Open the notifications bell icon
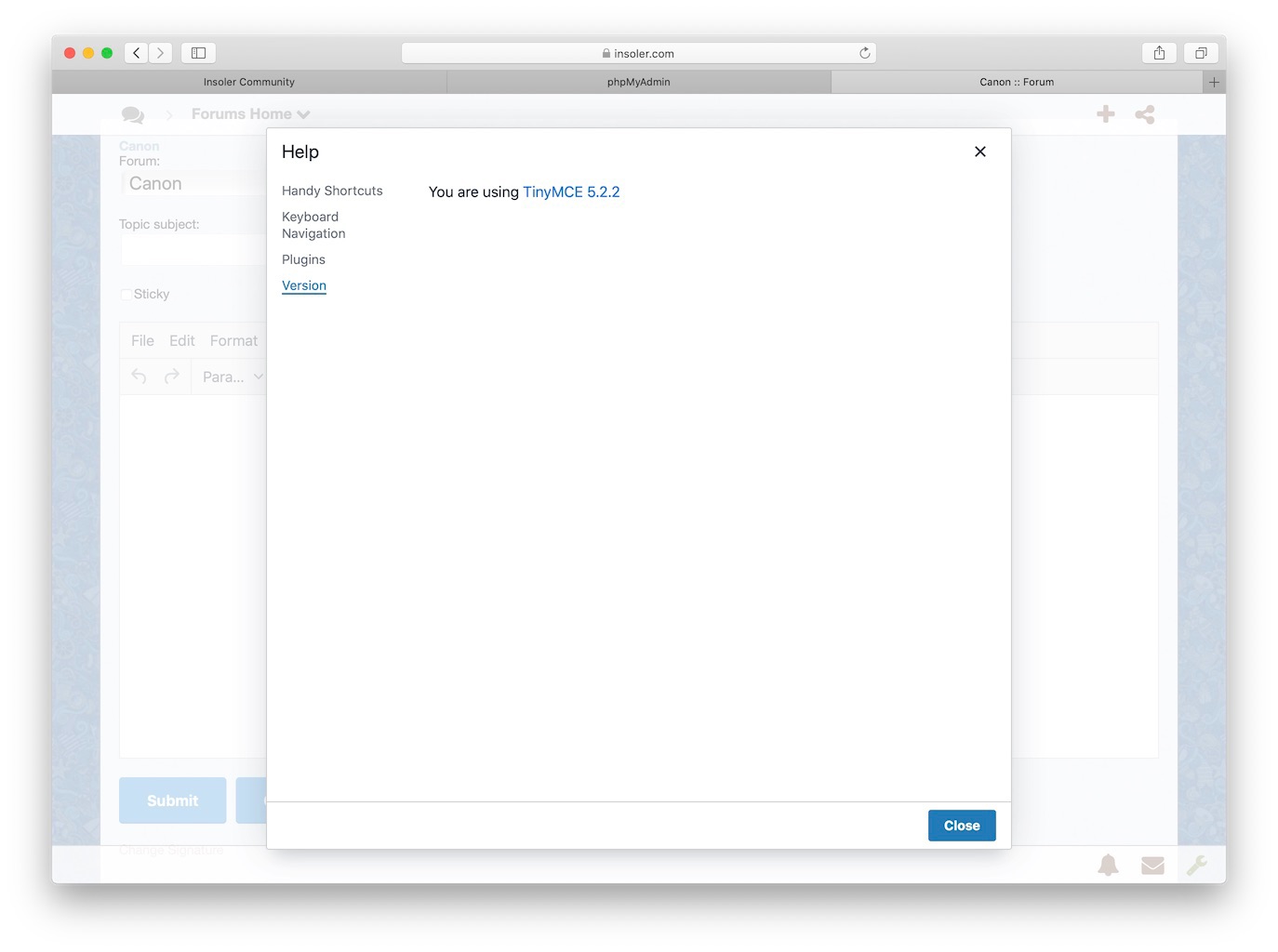Screen dimensions: 1278x952 click(1108, 866)
